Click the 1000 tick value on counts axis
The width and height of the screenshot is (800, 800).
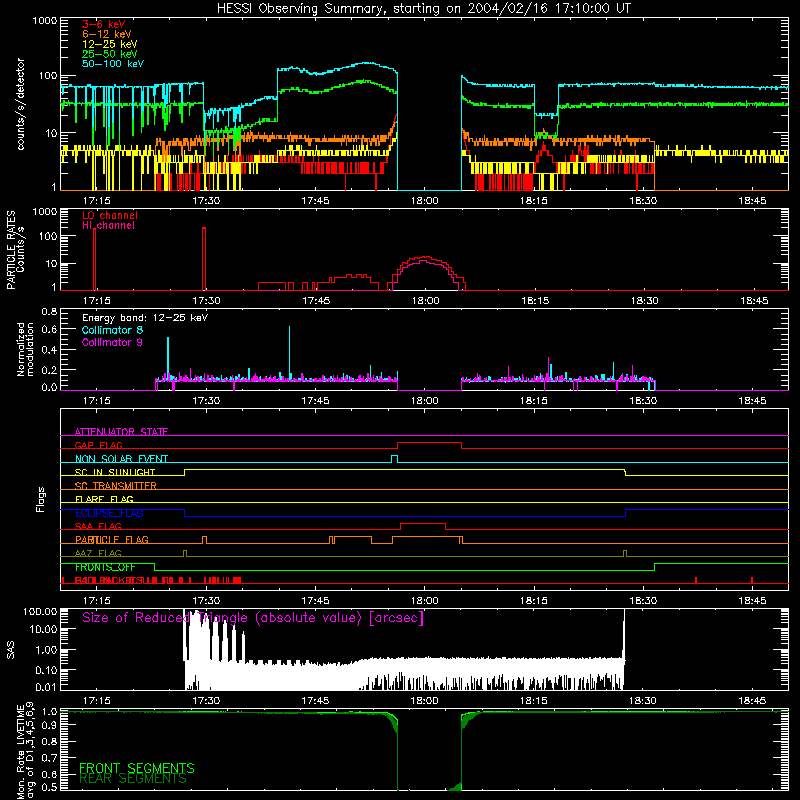(45, 21)
